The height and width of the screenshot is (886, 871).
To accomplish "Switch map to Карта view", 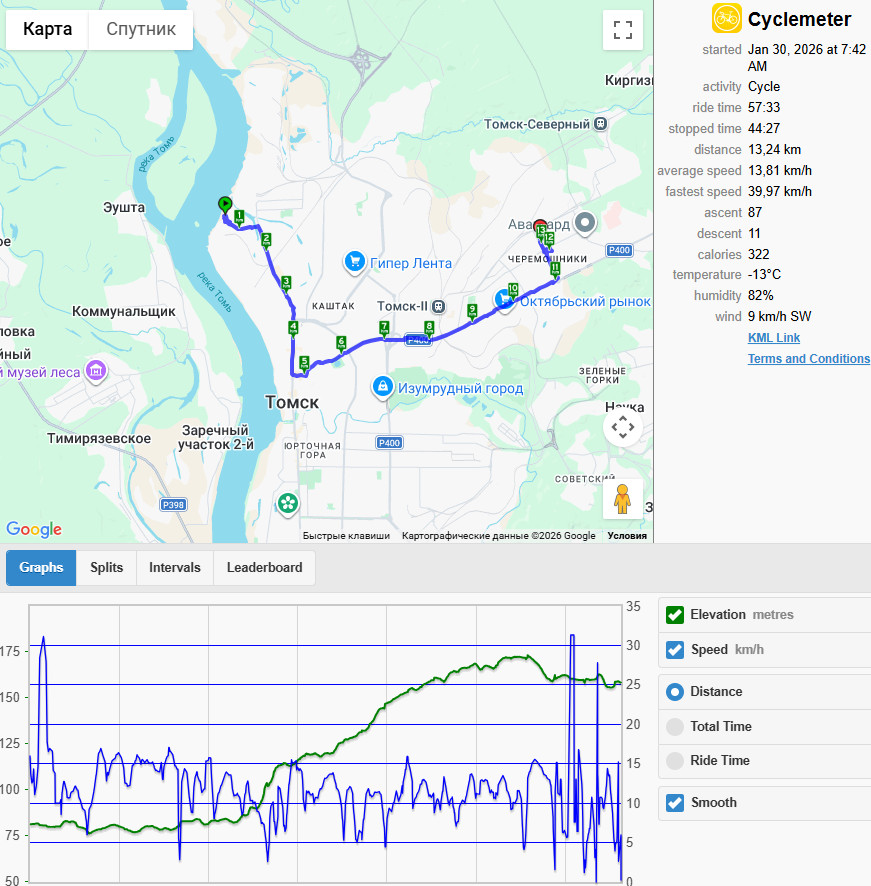I will 47,29.
